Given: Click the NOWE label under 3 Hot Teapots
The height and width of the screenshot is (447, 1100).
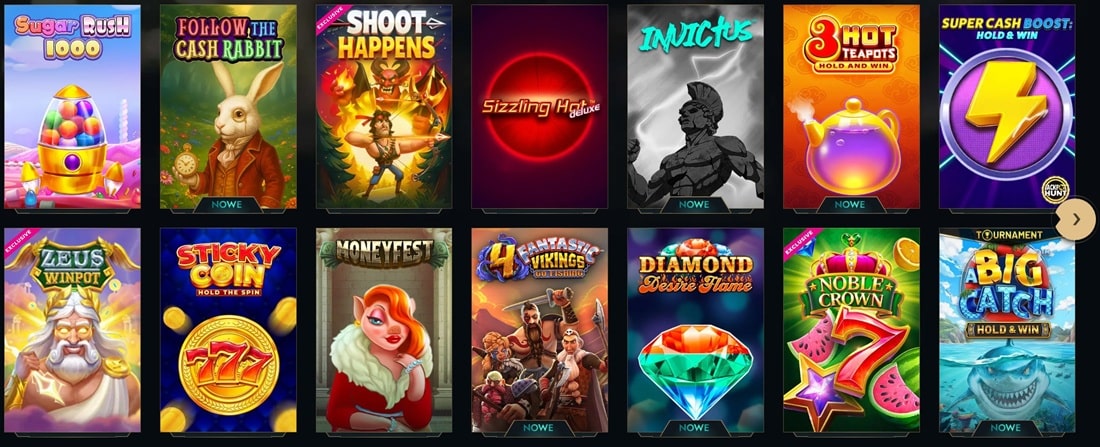Looking at the screenshot, I should [850, 204].
